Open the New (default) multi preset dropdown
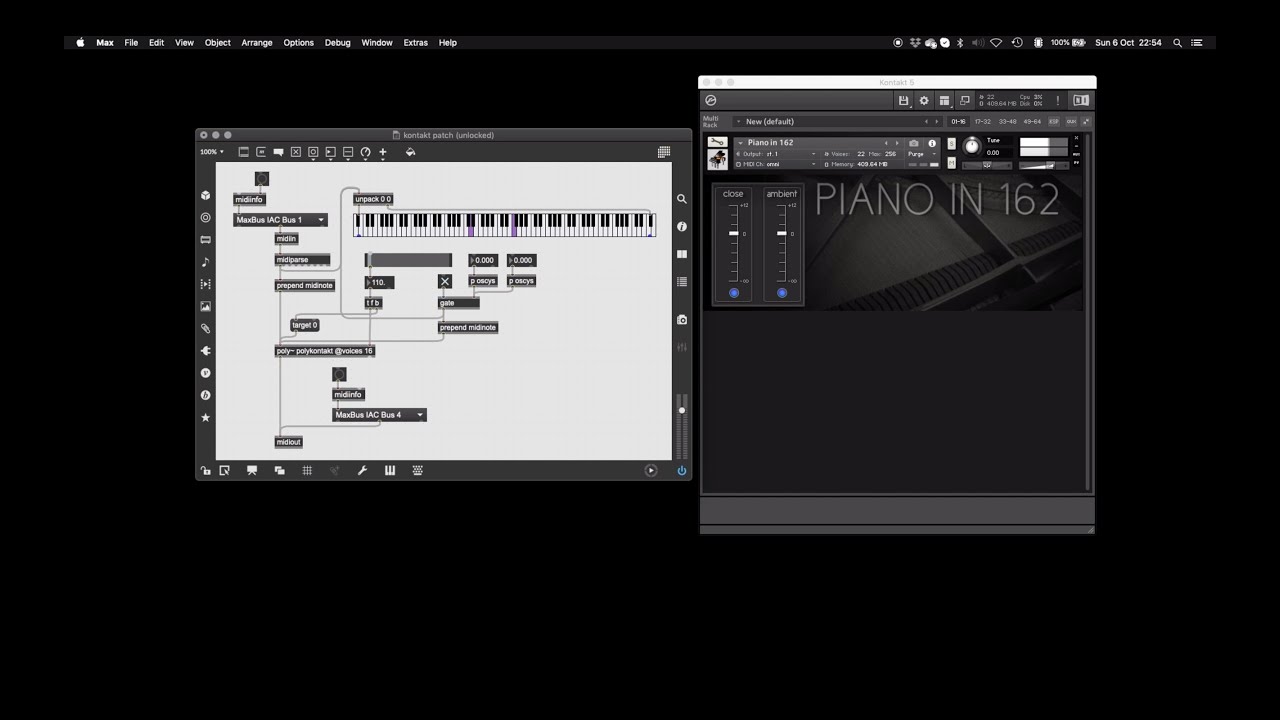This screenshot has width=1280, height=720. click(836, 121)
